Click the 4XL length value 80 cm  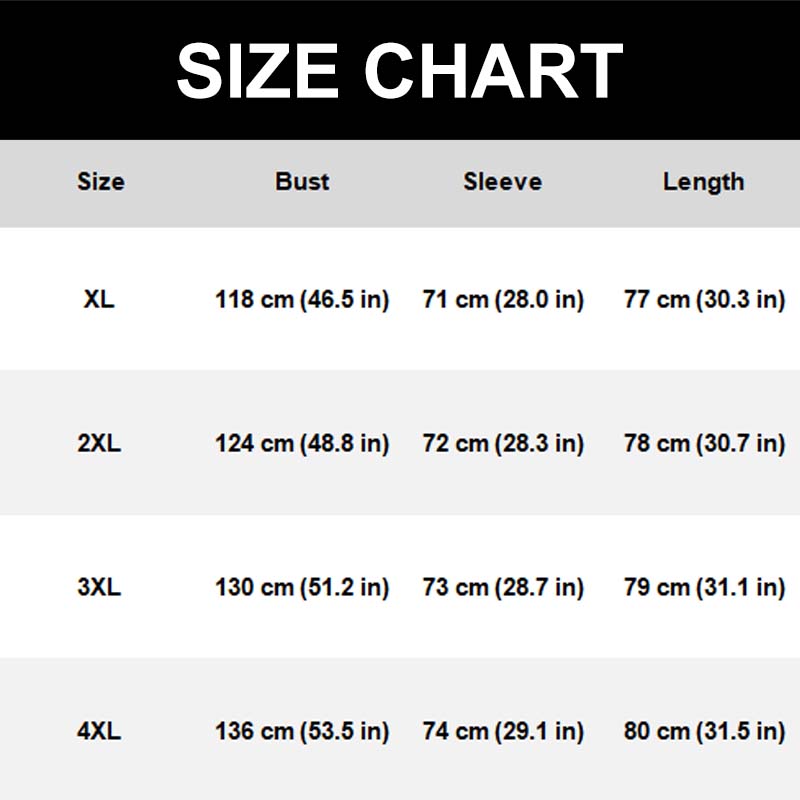click(x=704, y=731)
